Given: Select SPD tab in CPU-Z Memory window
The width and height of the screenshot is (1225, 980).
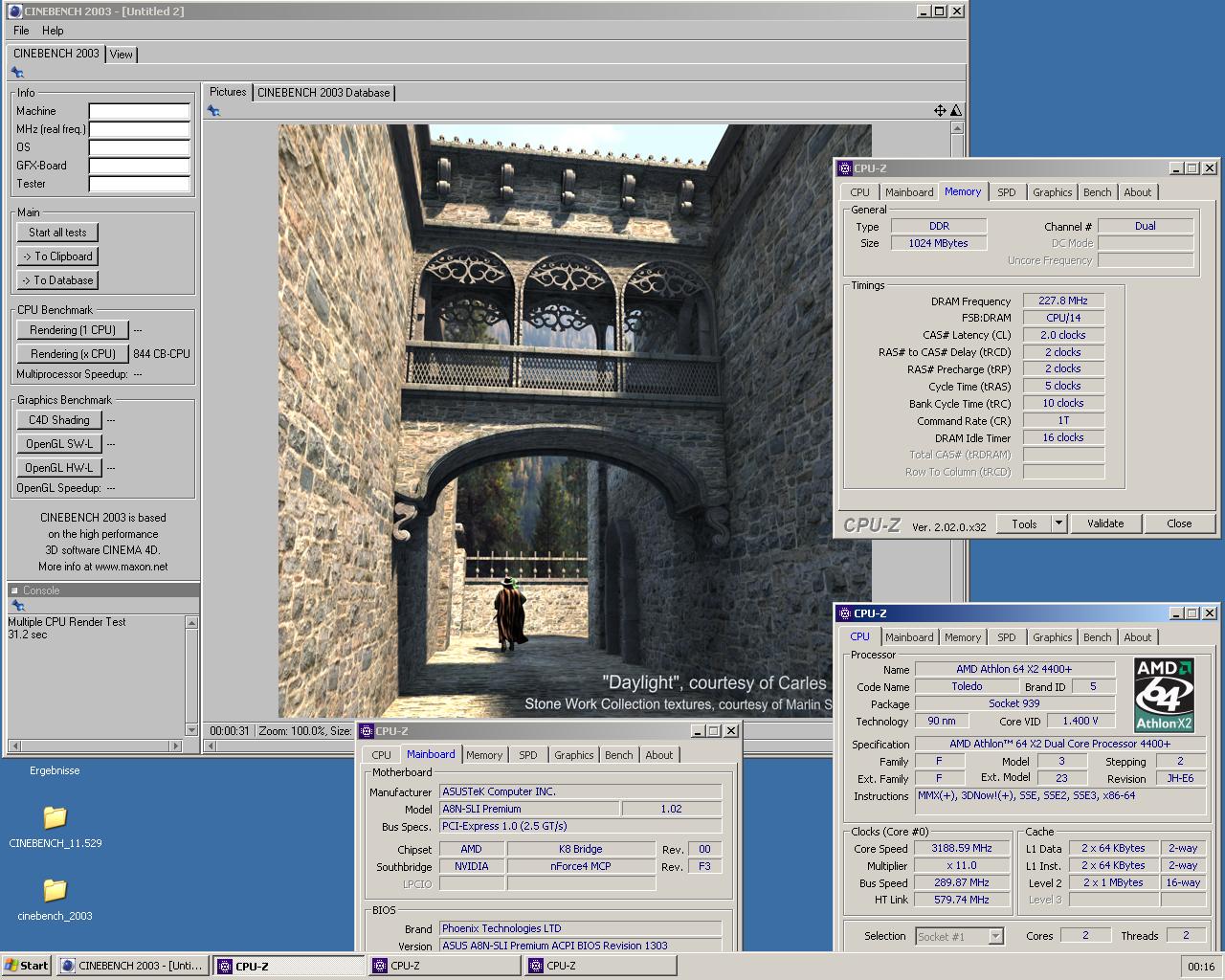Looking at the screenshot, I should tap(1007, 192).
